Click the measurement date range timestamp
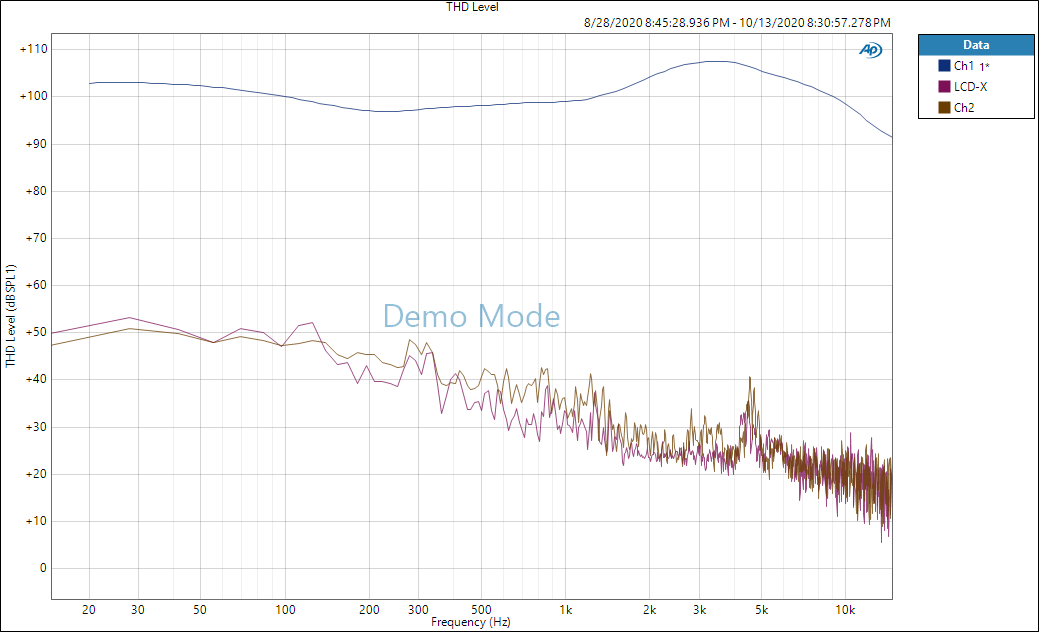 click(737, 23)
